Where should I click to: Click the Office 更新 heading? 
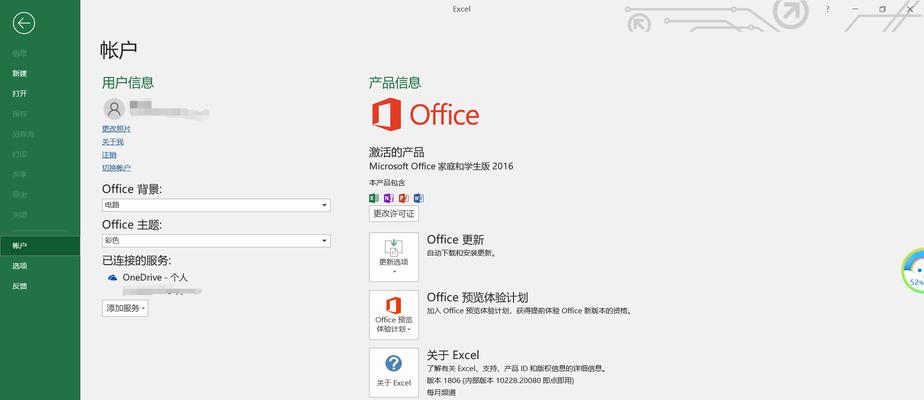[x=456, y=240]
